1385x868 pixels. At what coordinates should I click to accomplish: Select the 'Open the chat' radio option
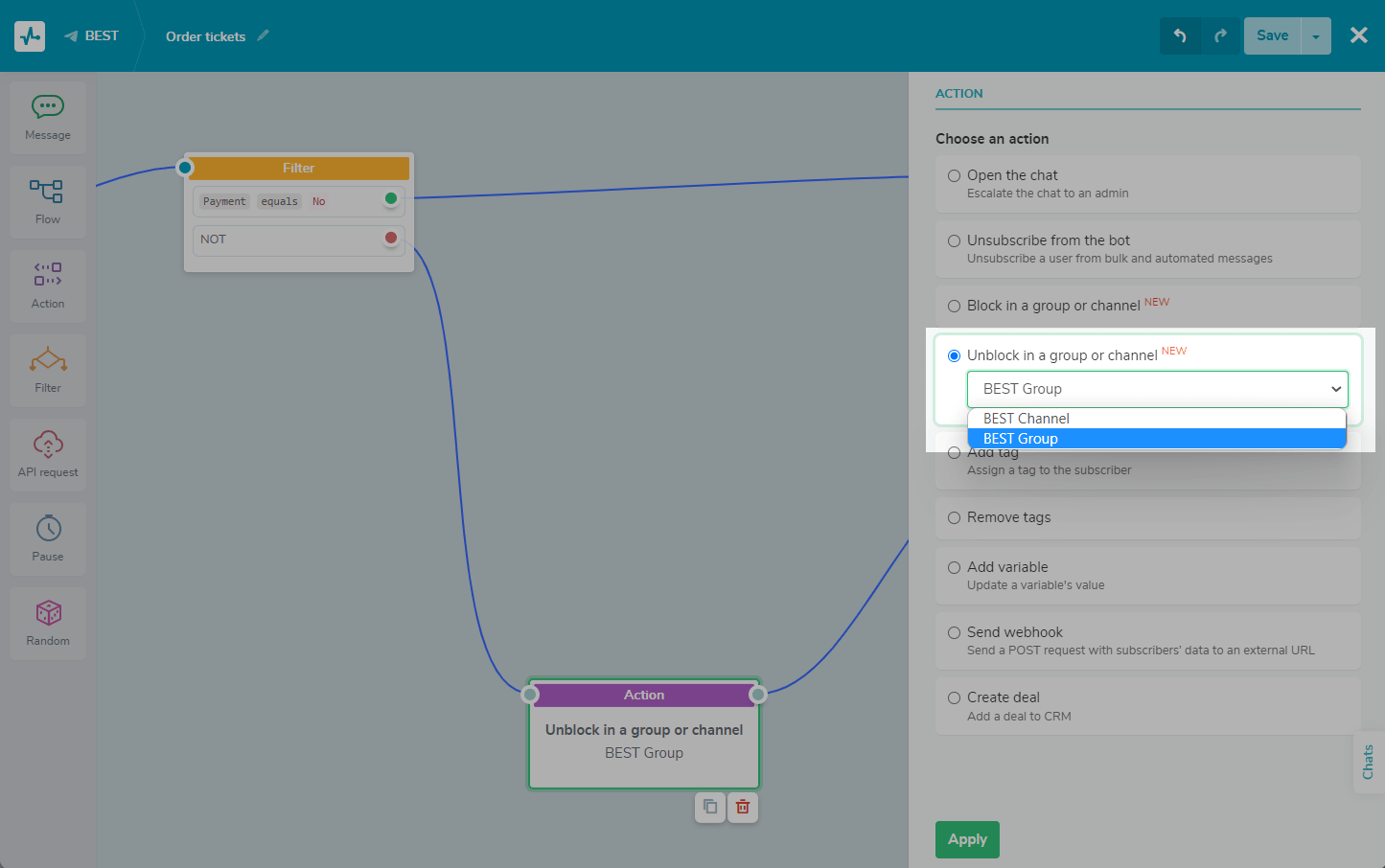click(954, 175)
